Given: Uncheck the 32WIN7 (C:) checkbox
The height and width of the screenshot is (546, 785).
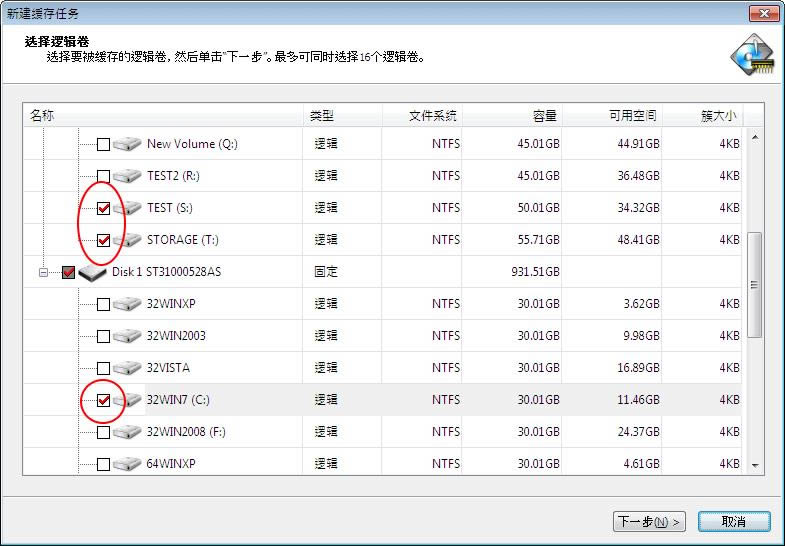Looking at the screenshot, I should pyautogui.click(x=103, y=400).
